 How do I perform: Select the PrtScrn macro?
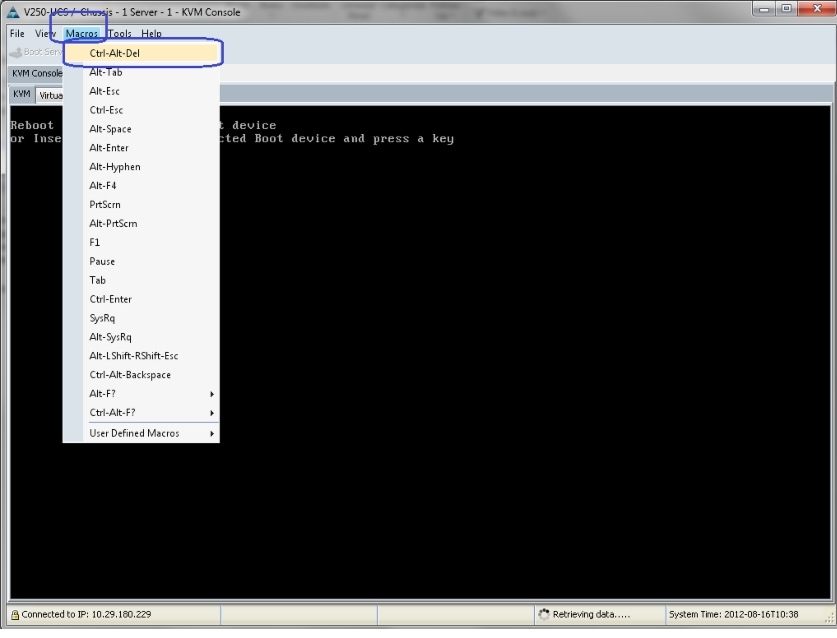click(x=141, y=205)
